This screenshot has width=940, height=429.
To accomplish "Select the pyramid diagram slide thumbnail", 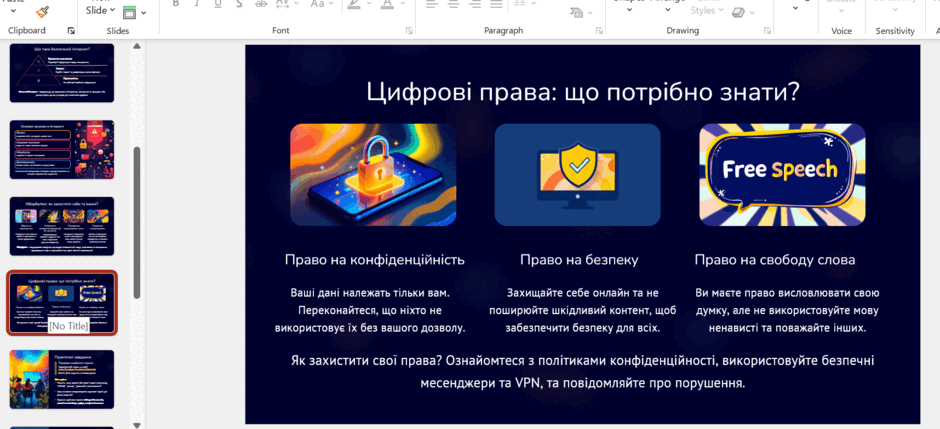I will pos(62,72).
